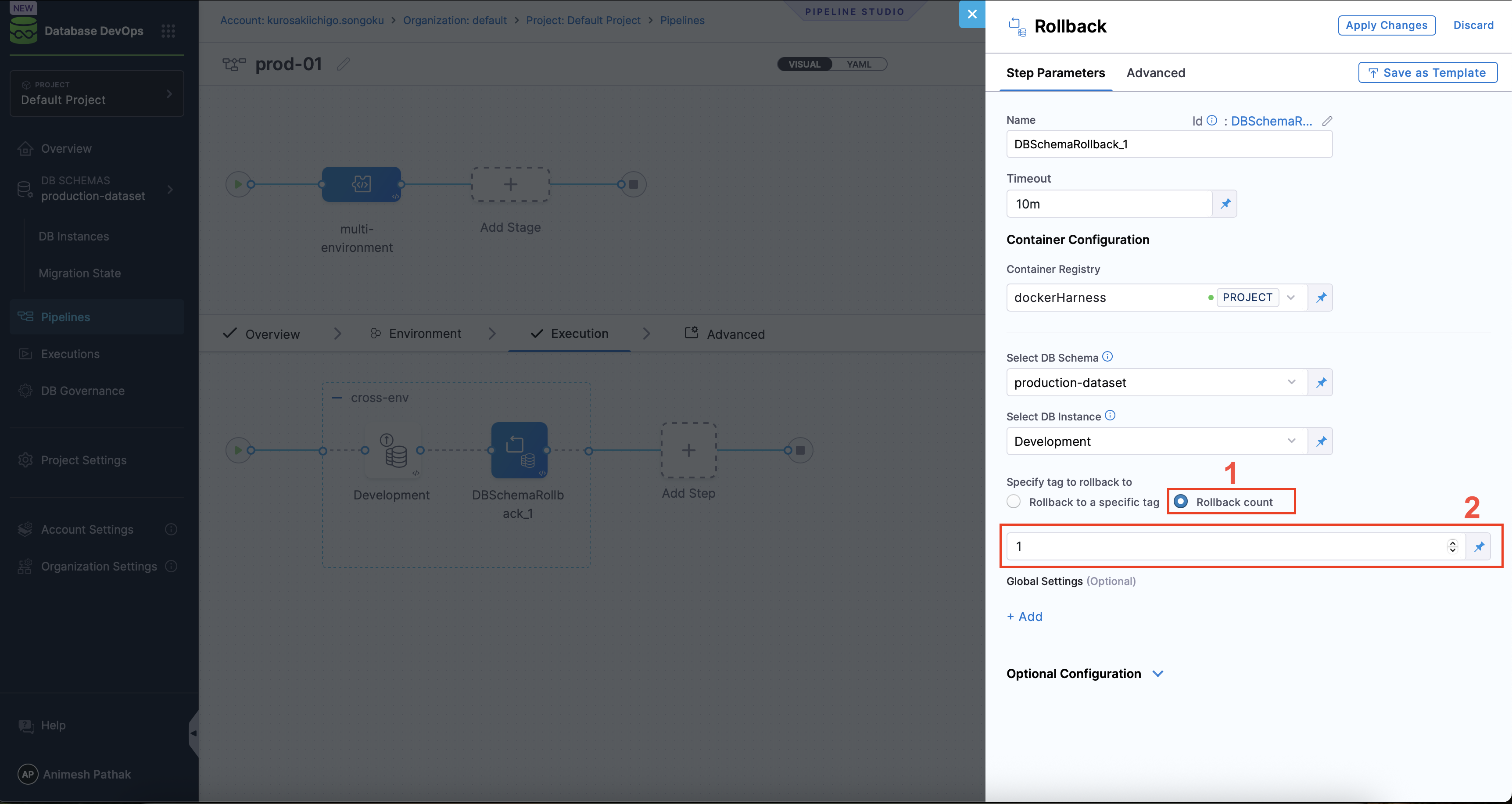Screen dimensions: 1512x804
Task: Open Executions in the left sidebar
Action: coord(70,354)
